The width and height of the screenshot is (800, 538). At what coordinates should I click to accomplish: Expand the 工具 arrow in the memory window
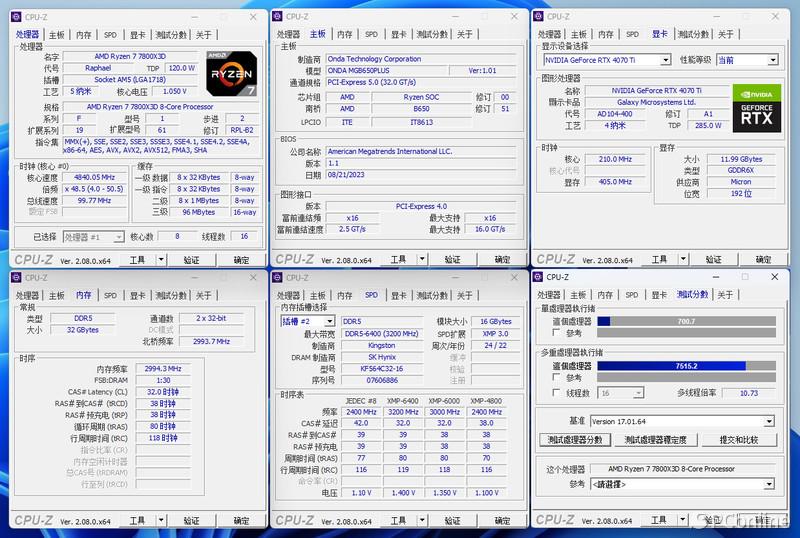161,521
